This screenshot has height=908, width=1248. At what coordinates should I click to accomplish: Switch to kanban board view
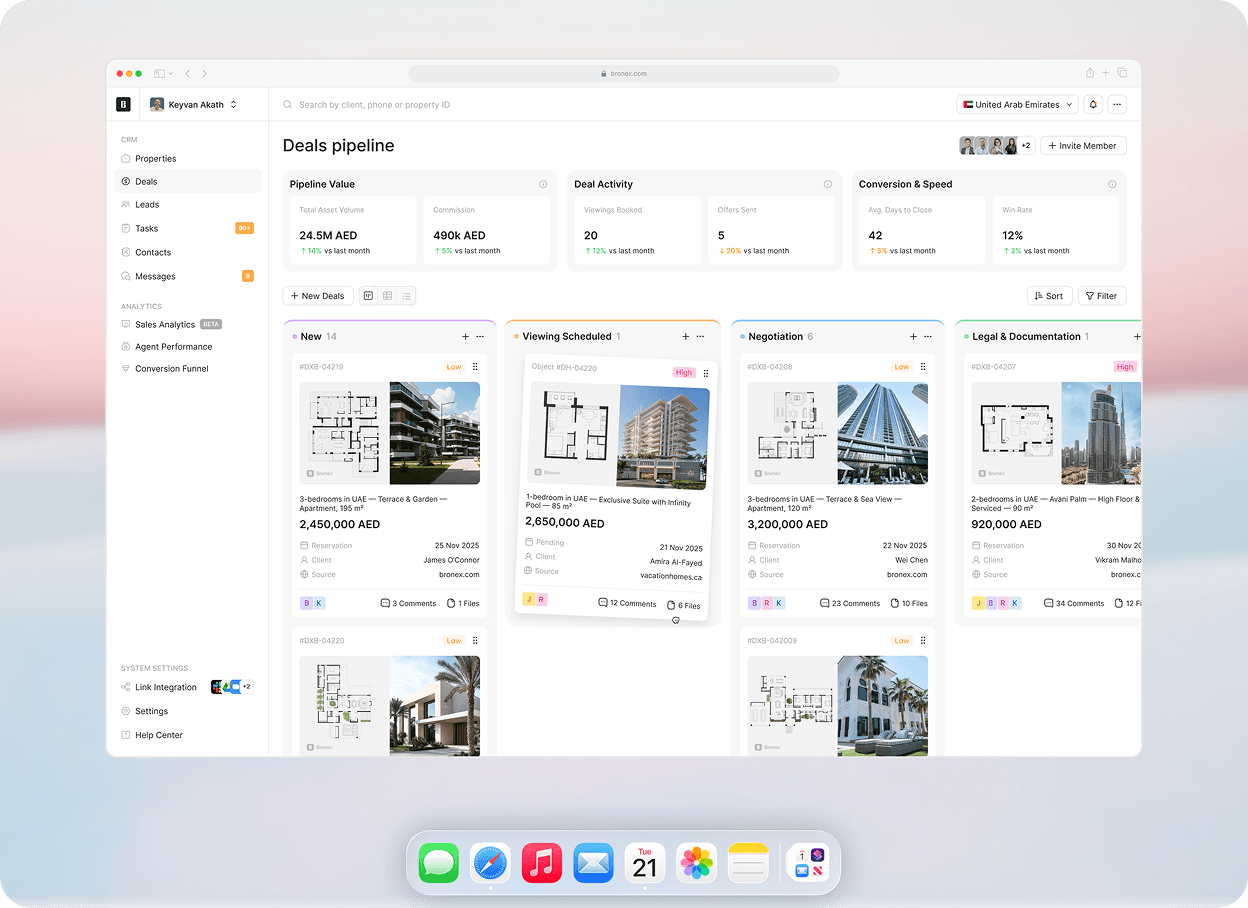coord(368,296)
